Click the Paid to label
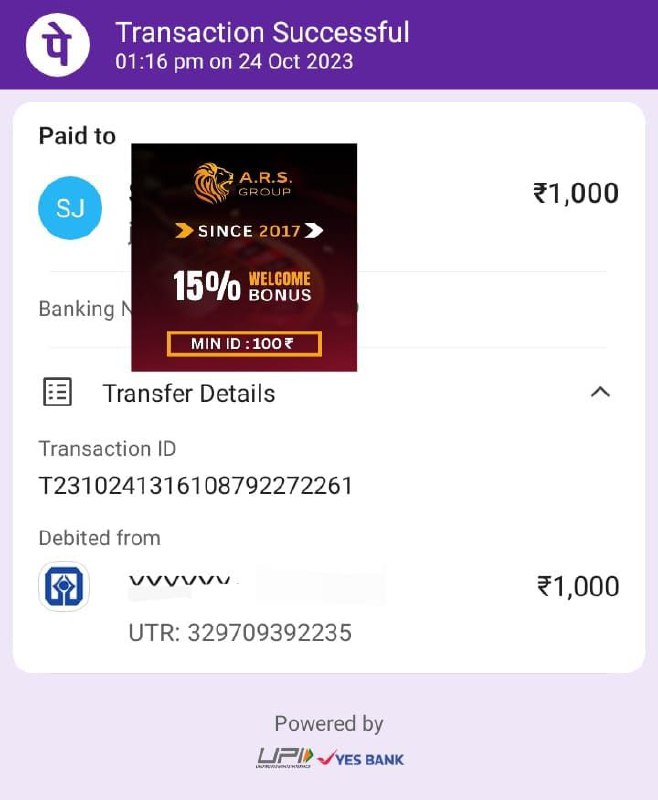Image resolution: width=658 pixels, height=800 pixels. (x=77, y=136)
